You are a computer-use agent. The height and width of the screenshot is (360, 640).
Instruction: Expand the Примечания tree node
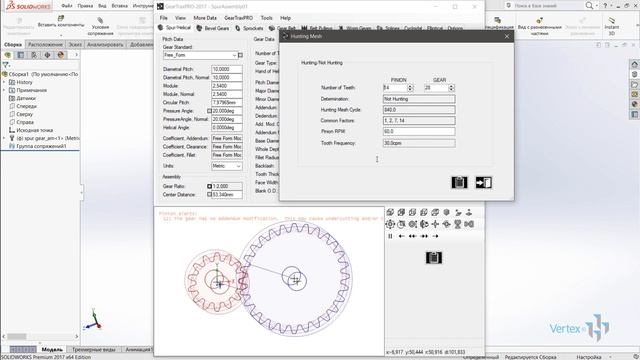point(4,90)
